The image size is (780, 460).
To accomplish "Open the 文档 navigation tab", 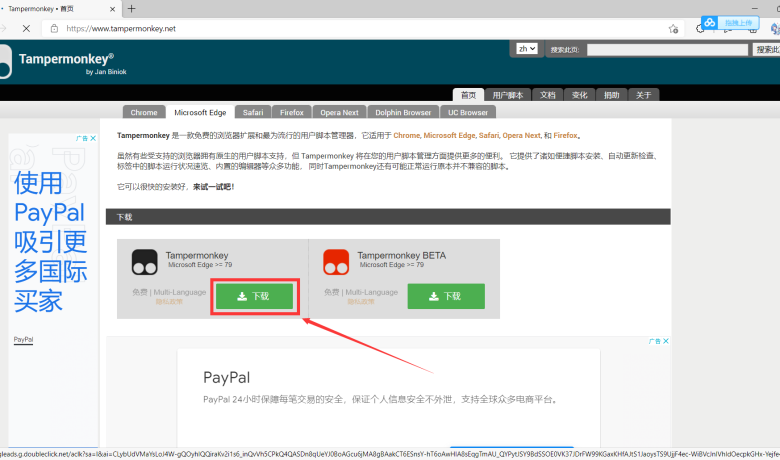I will pyautogui.click(x=547, y=95).
